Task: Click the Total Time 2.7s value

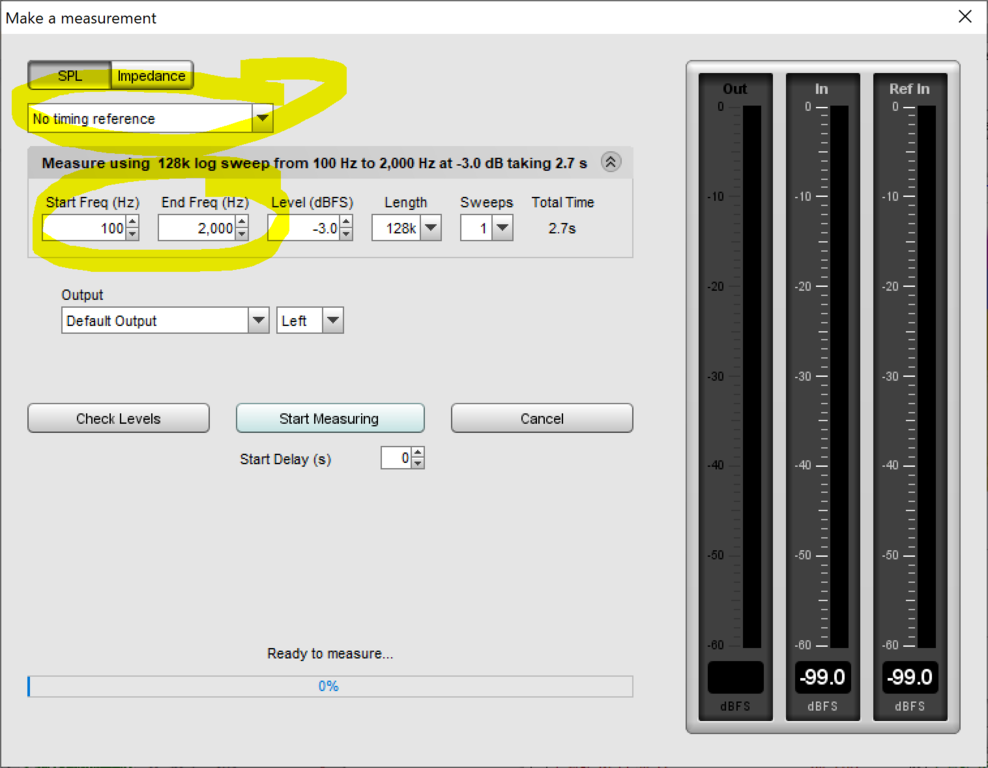Action: click(x=562, y=228)
